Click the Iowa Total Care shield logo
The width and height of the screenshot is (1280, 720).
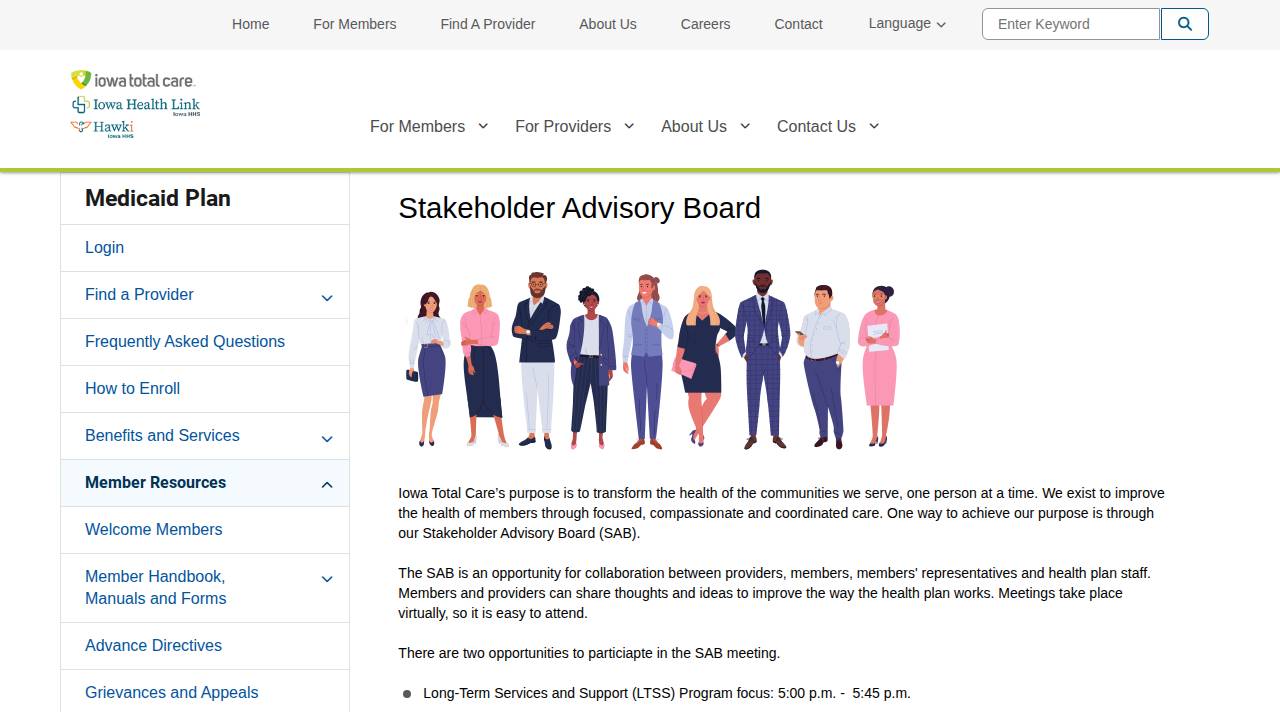(79, 77)
